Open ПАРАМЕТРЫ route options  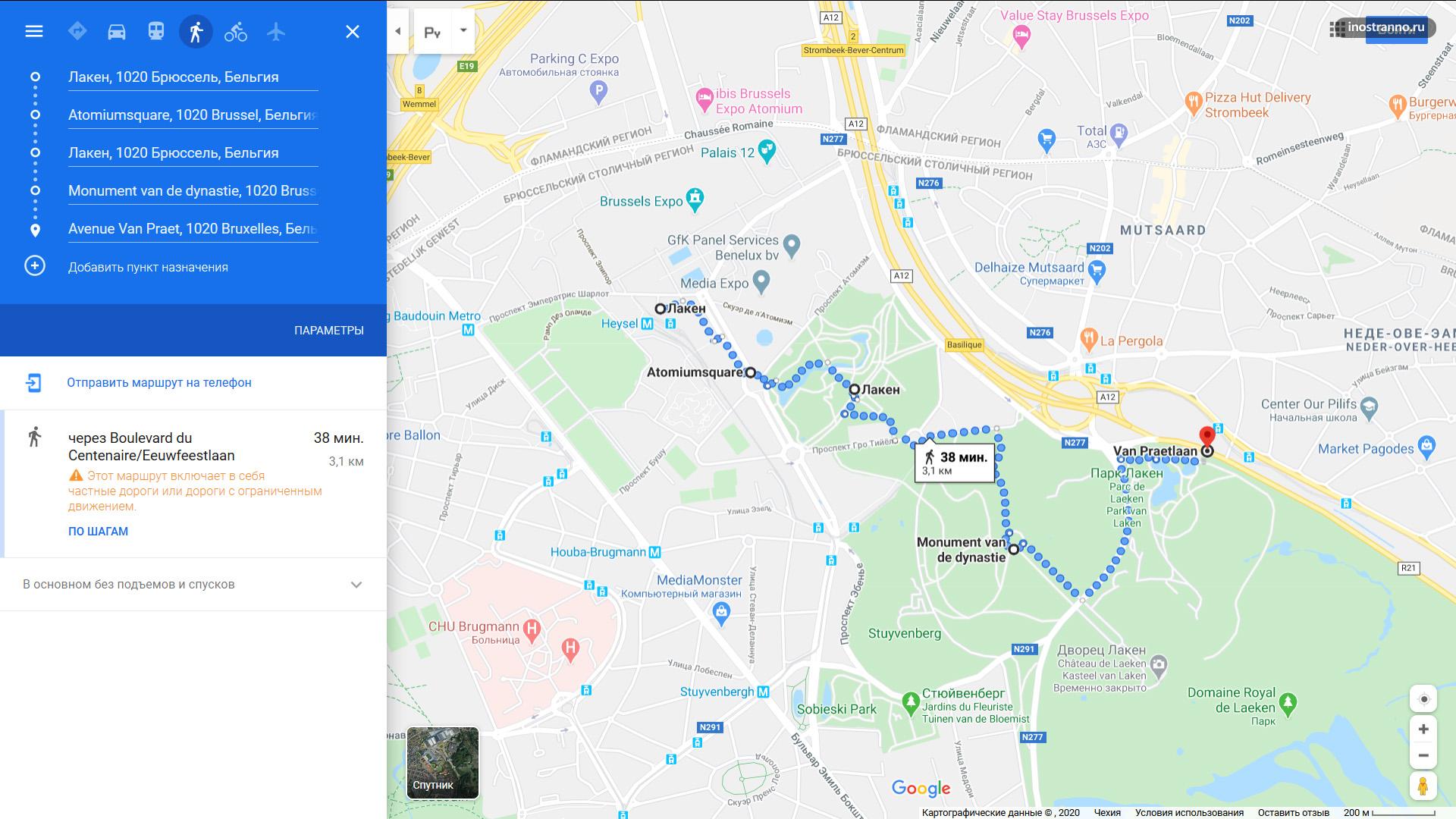329,330
